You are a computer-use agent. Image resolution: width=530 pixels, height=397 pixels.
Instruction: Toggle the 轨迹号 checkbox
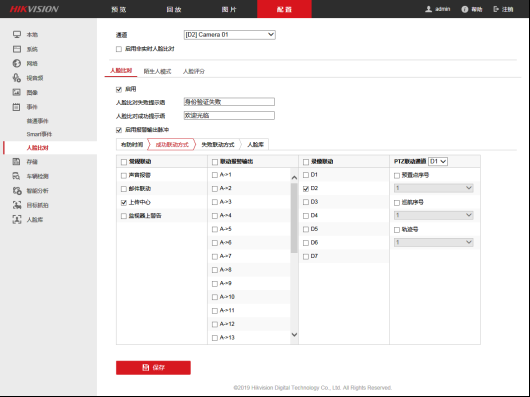pos(397,230)
